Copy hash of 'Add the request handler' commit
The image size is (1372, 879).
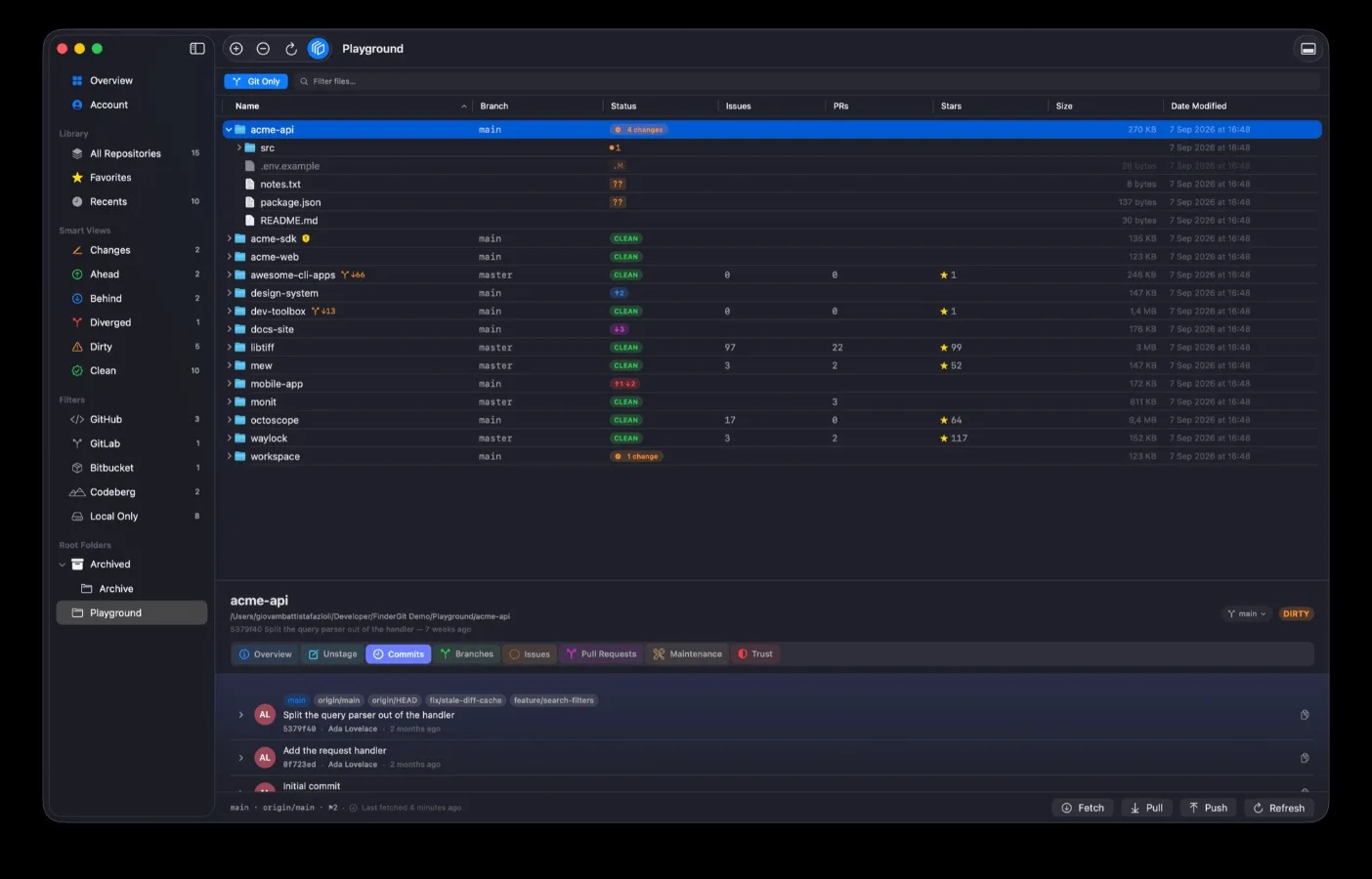click(1305, 758)
